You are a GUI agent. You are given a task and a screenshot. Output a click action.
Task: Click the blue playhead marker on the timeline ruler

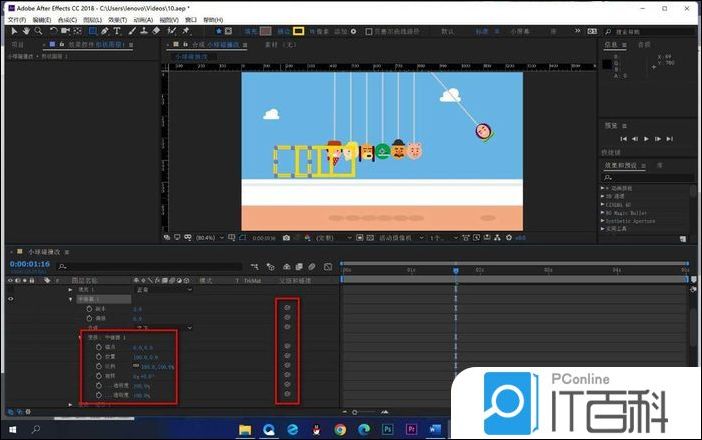456,269
